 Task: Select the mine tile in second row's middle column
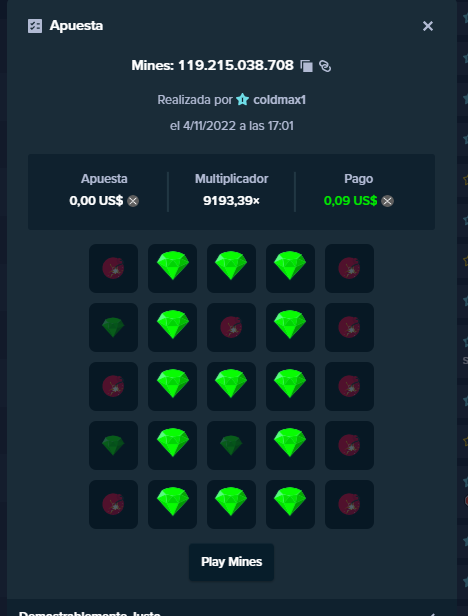click(x=231, y=327)
